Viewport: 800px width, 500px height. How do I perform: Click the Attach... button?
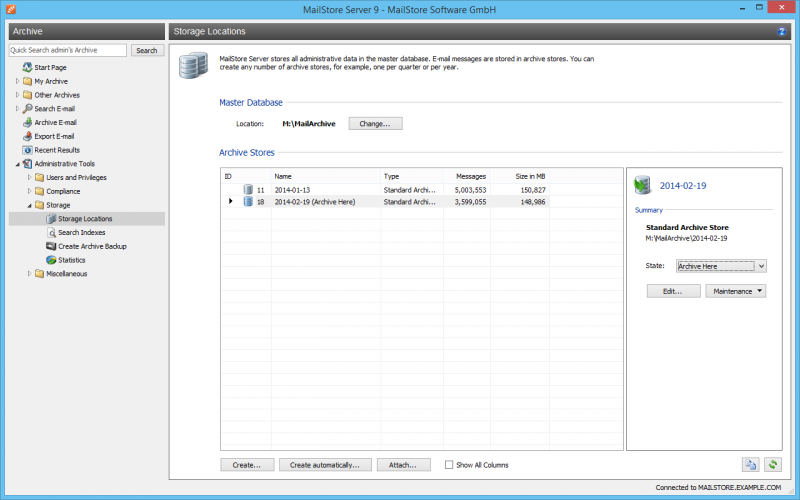(x=403, y=465)
